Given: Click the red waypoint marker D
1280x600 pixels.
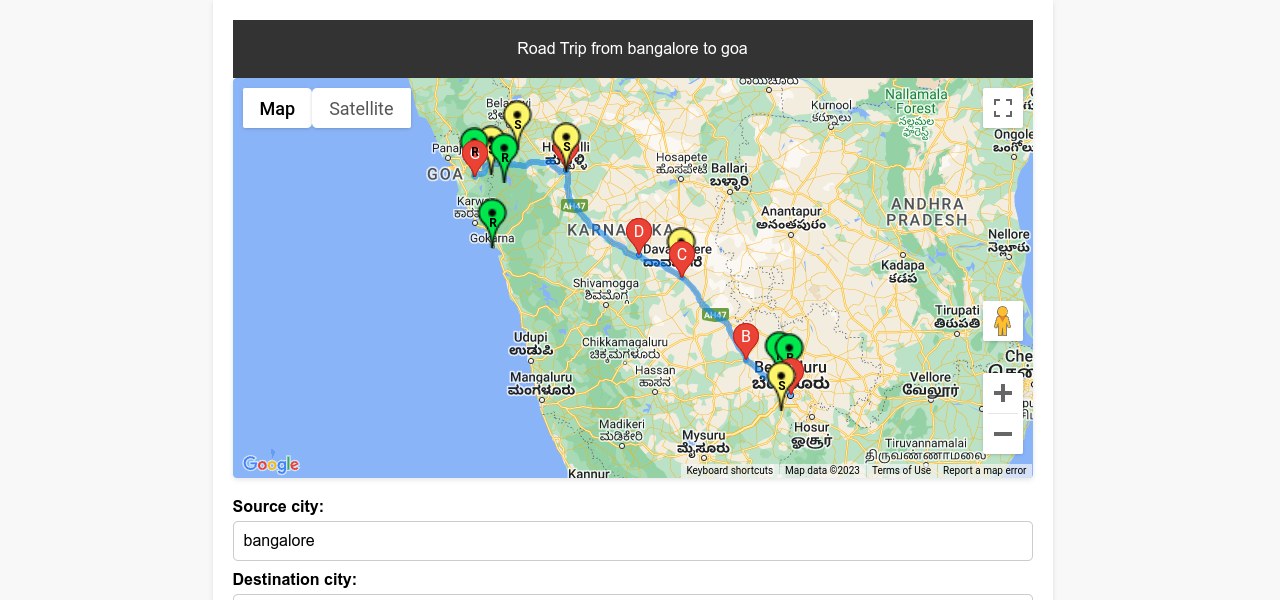Looking at the screenshot, I should (639, 234).
